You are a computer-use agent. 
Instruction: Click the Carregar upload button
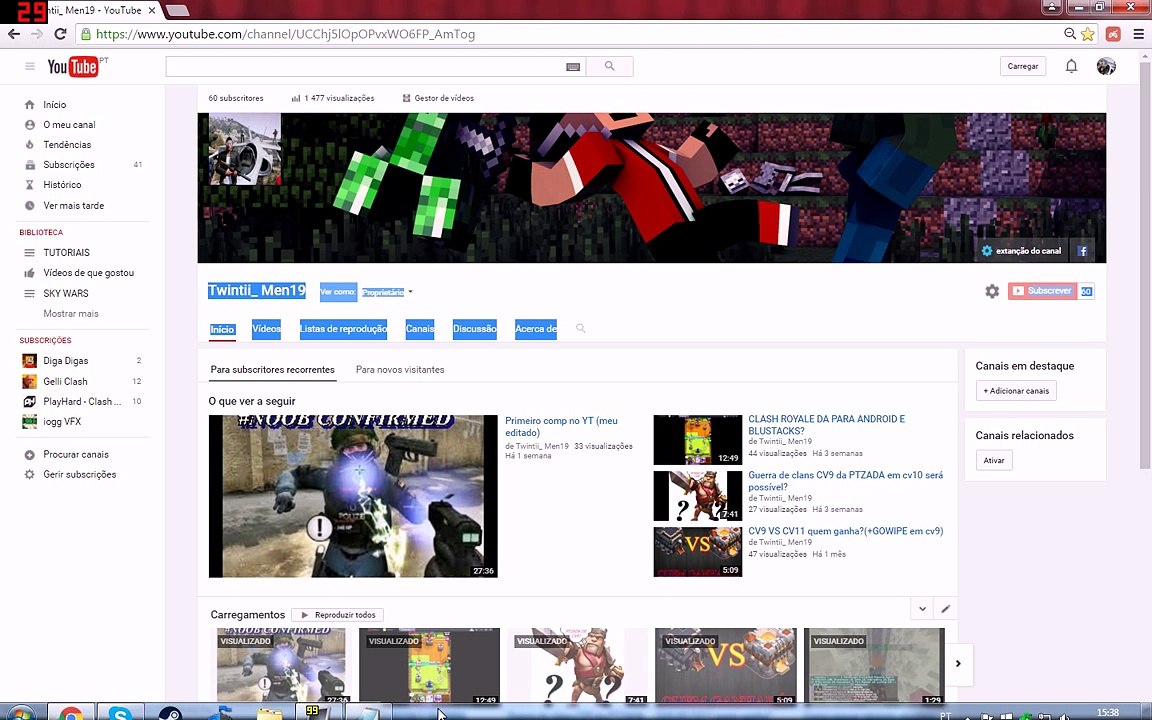coord(1023,66)
